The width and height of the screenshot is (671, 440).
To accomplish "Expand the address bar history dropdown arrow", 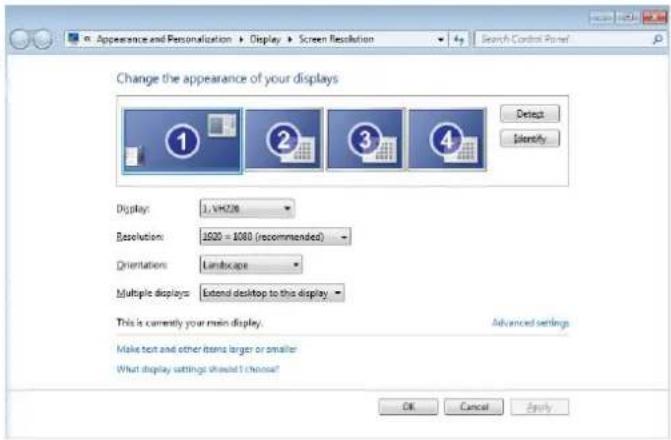I will click(440, 40).
